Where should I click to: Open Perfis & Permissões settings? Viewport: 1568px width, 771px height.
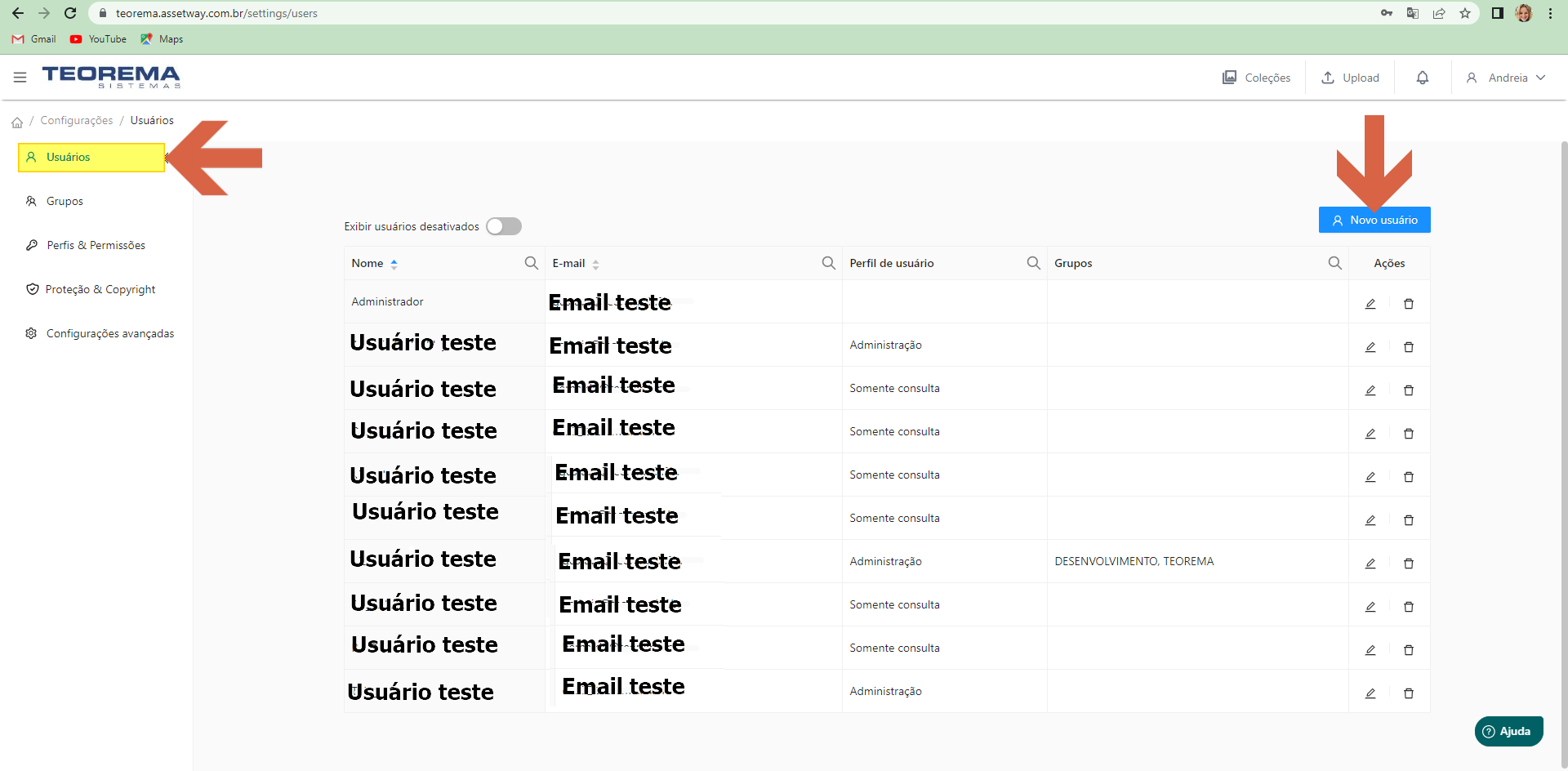(86, 245)
